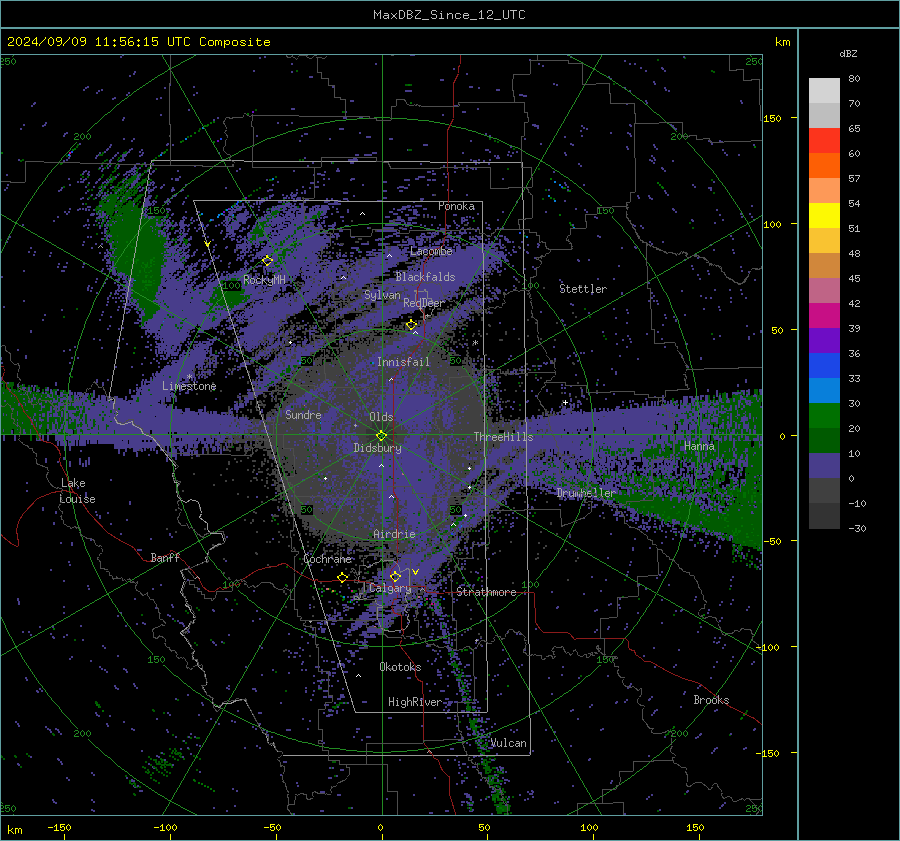Image resolution: width=900 pixels, height=841 pixels.
Task: Select the Brooks label
Action: 711,700
